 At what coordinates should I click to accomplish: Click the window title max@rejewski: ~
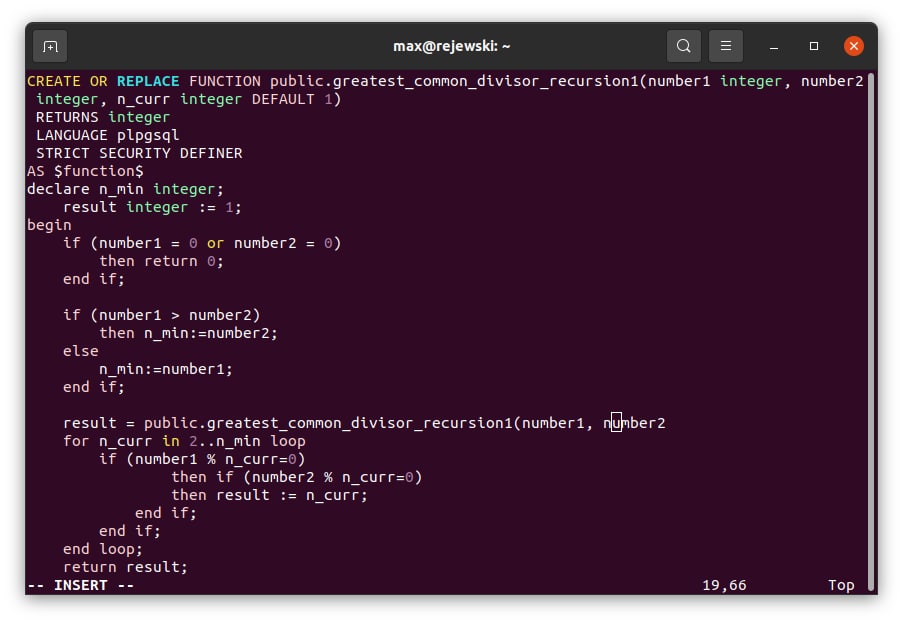(x=452, y=46)
